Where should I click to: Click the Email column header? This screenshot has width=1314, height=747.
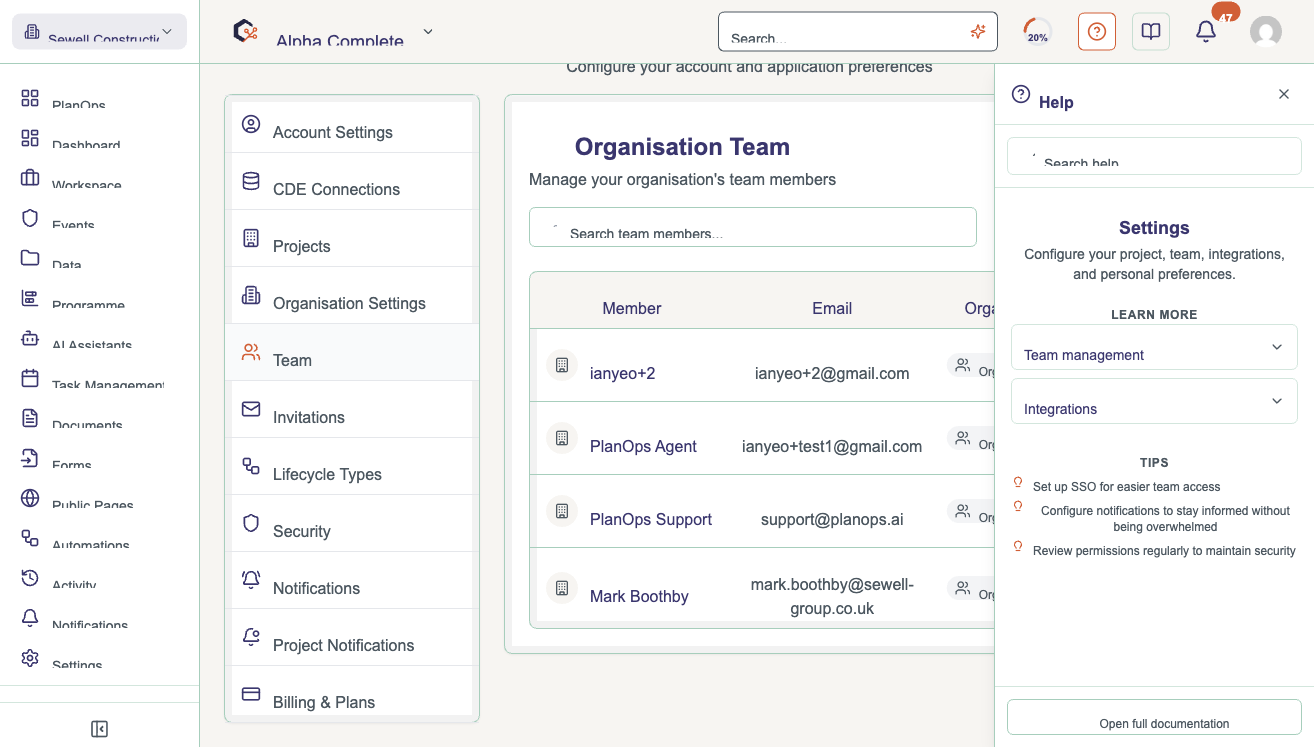[x=832, y=308]
